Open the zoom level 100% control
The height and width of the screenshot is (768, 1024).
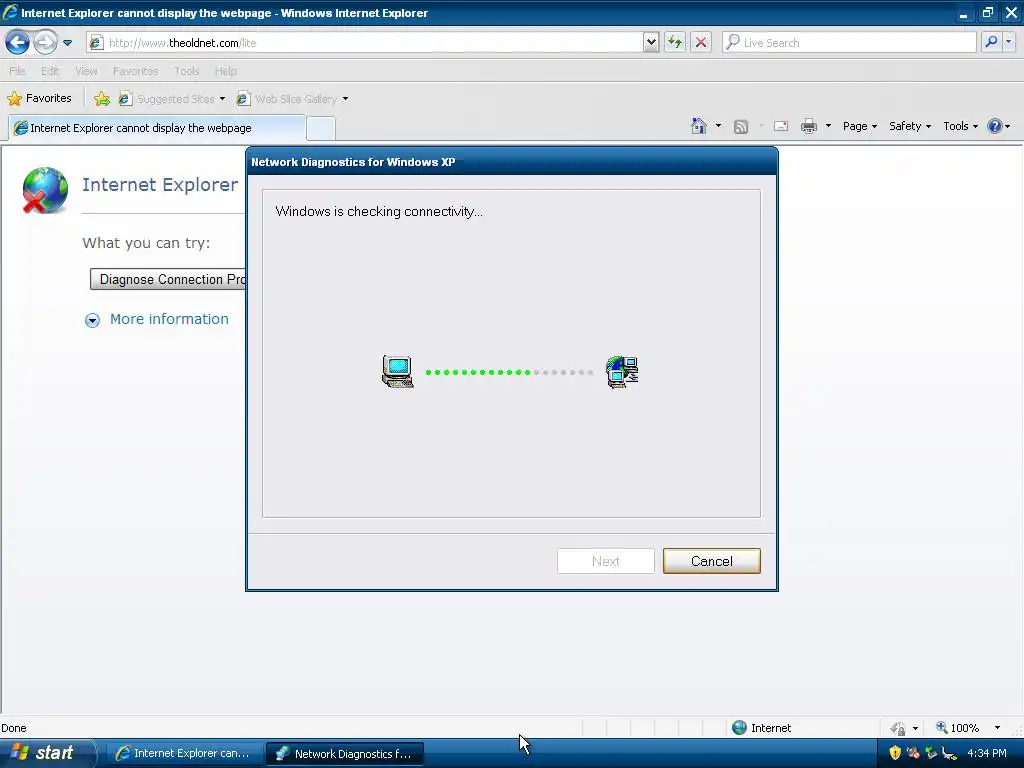pos(957,728)
